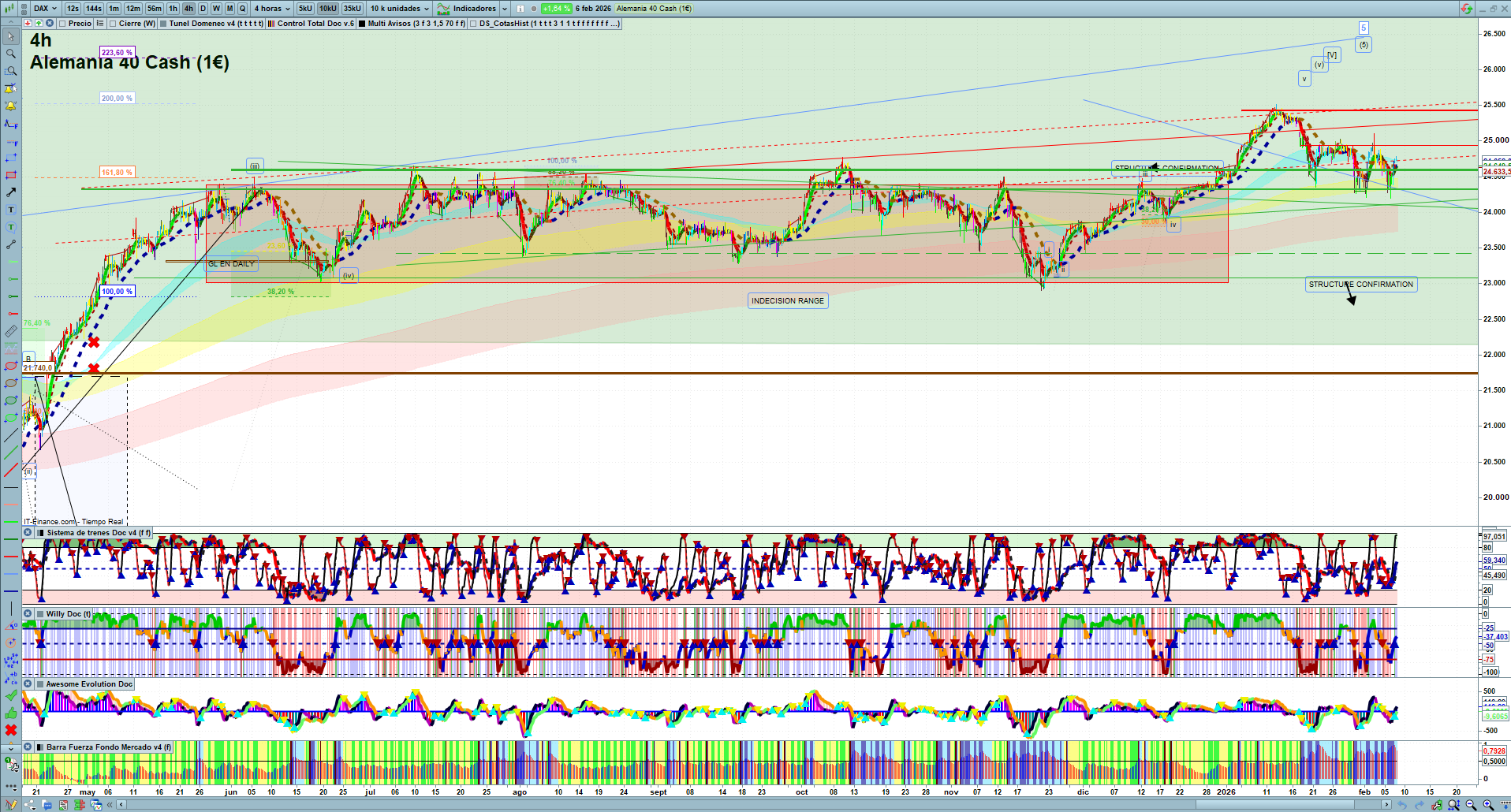Viewport: 1511px width, 812px height.
Task: Select the 4h timeframe button
Action: [188, 9]
